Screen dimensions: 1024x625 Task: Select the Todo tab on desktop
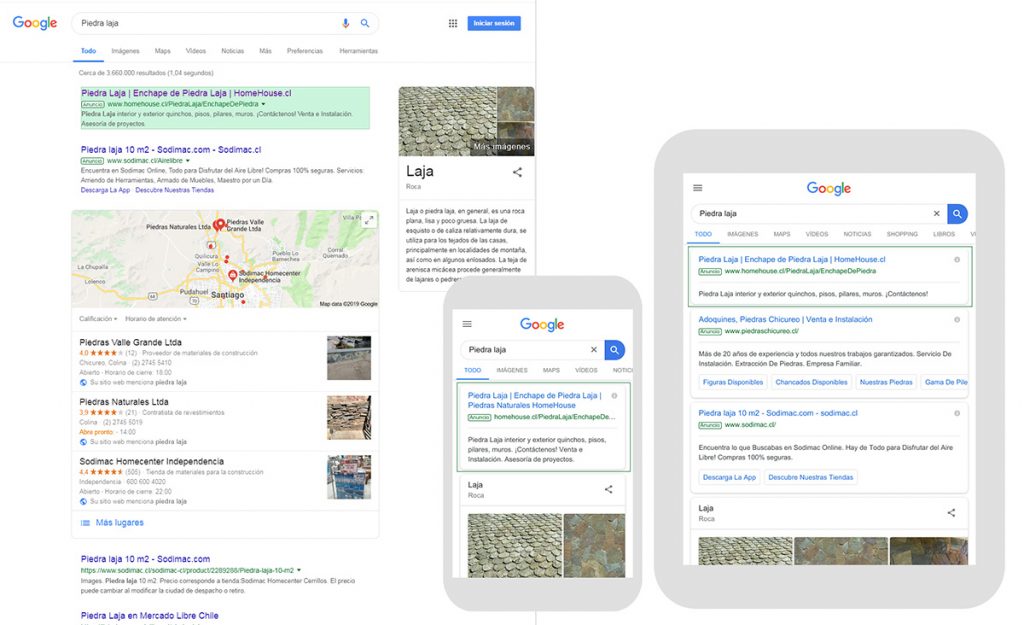tap(88, 51)
